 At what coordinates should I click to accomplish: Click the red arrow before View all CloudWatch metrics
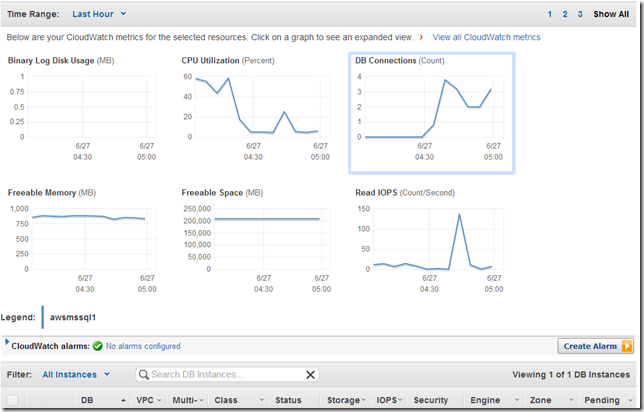(421, 37)
